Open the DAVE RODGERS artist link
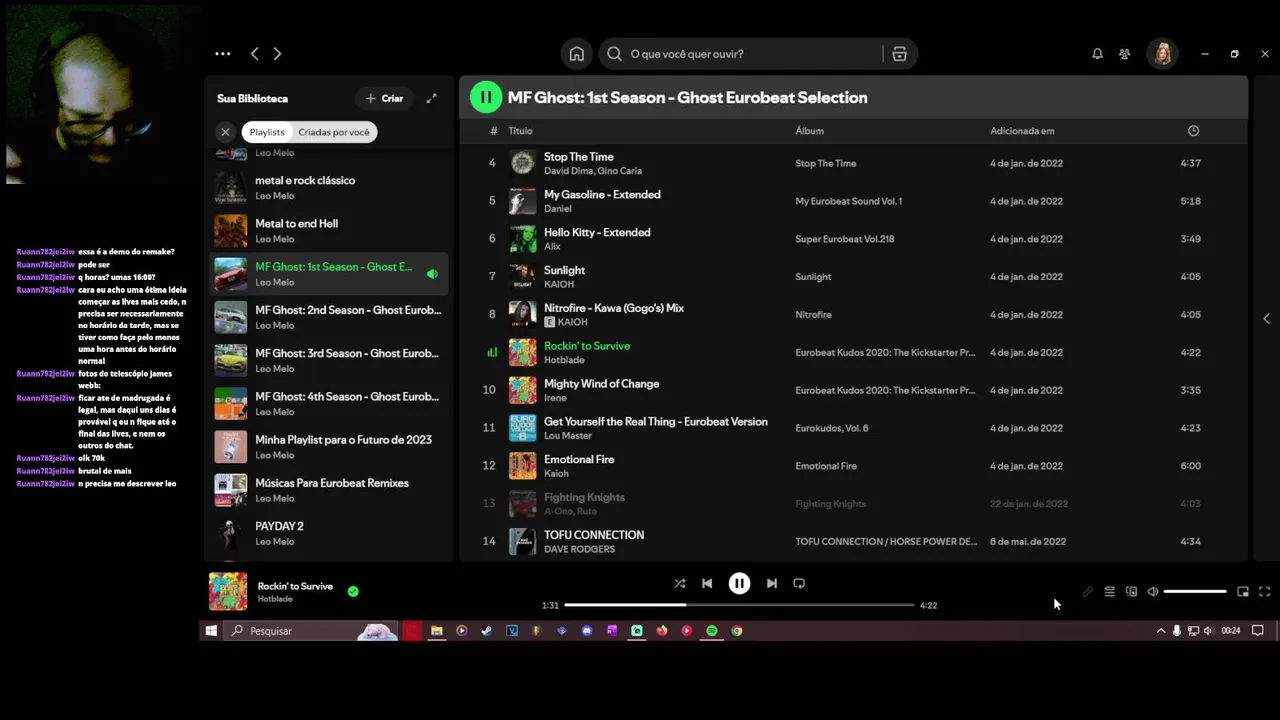 pos(579,549)
